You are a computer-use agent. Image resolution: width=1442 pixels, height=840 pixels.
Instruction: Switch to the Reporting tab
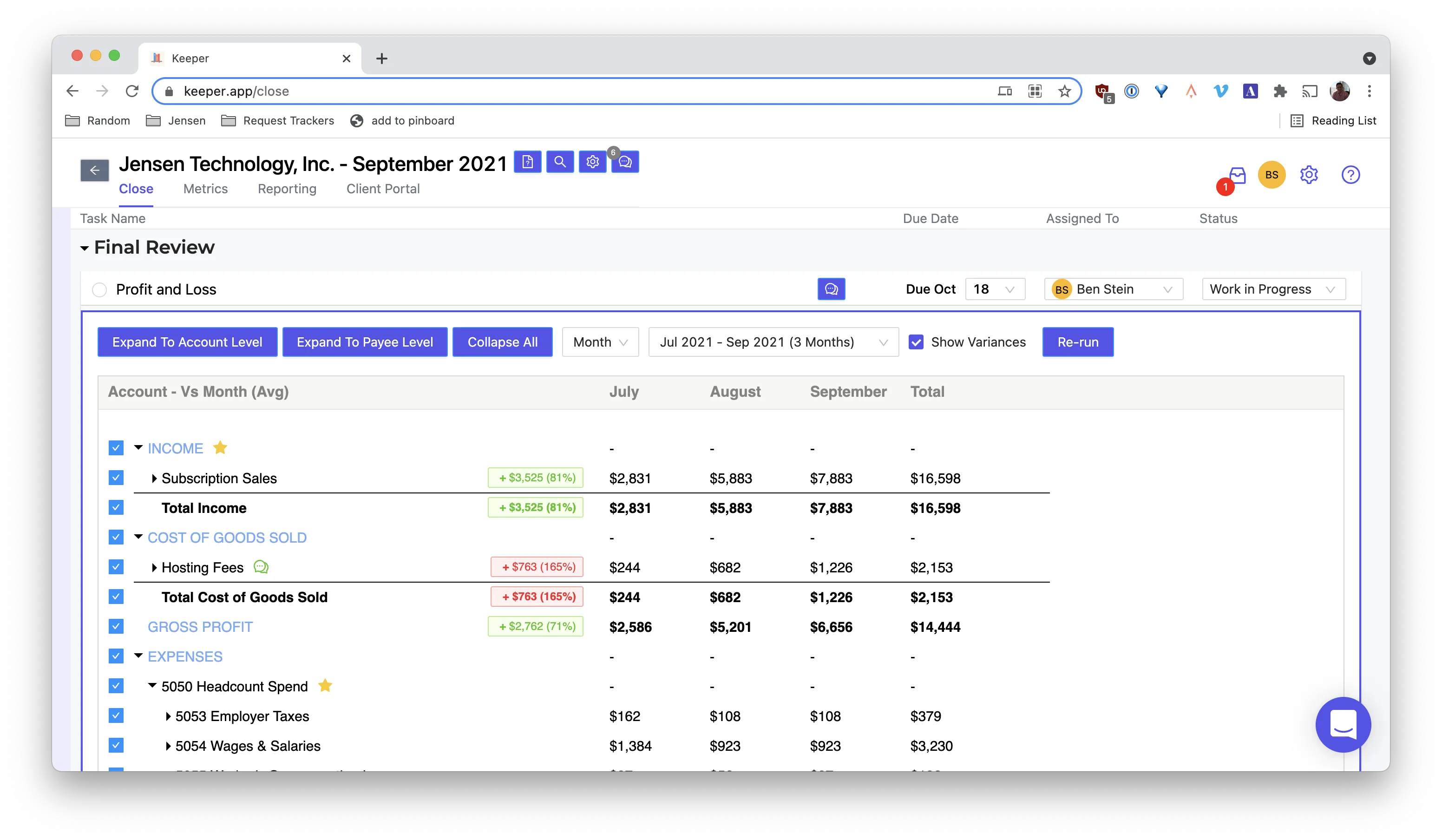click(x=287, y=189)
